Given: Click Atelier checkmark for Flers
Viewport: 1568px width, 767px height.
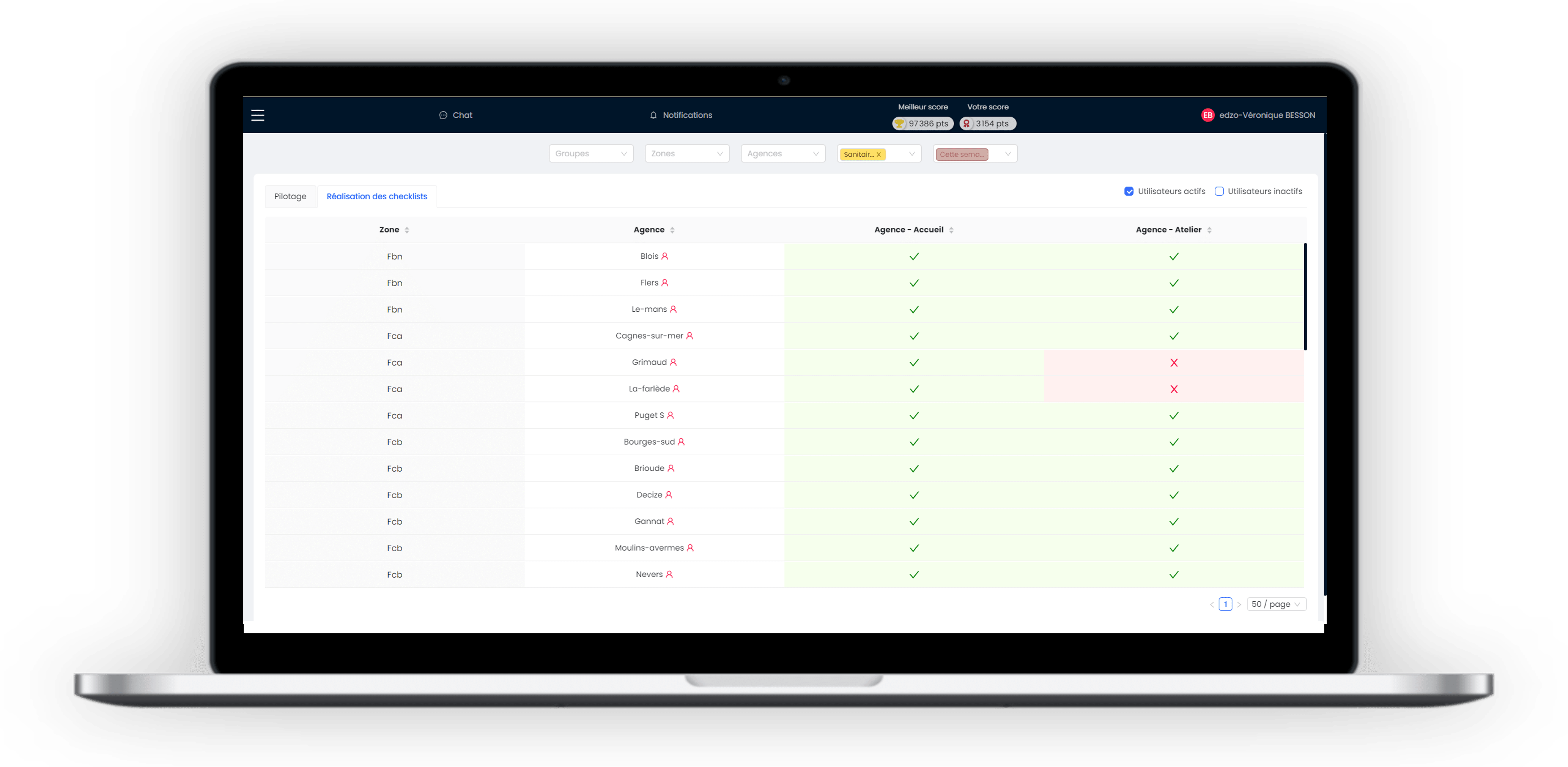Looking at the screenshot, I should pos(1174,283).
